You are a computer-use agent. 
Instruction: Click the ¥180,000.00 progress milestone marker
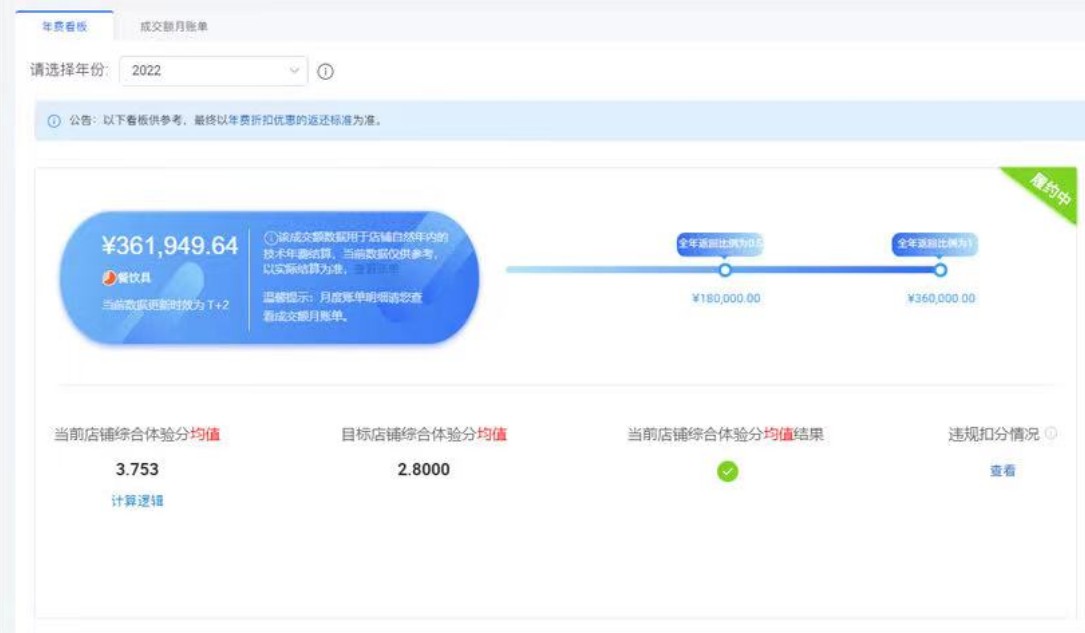pos(725,270)
